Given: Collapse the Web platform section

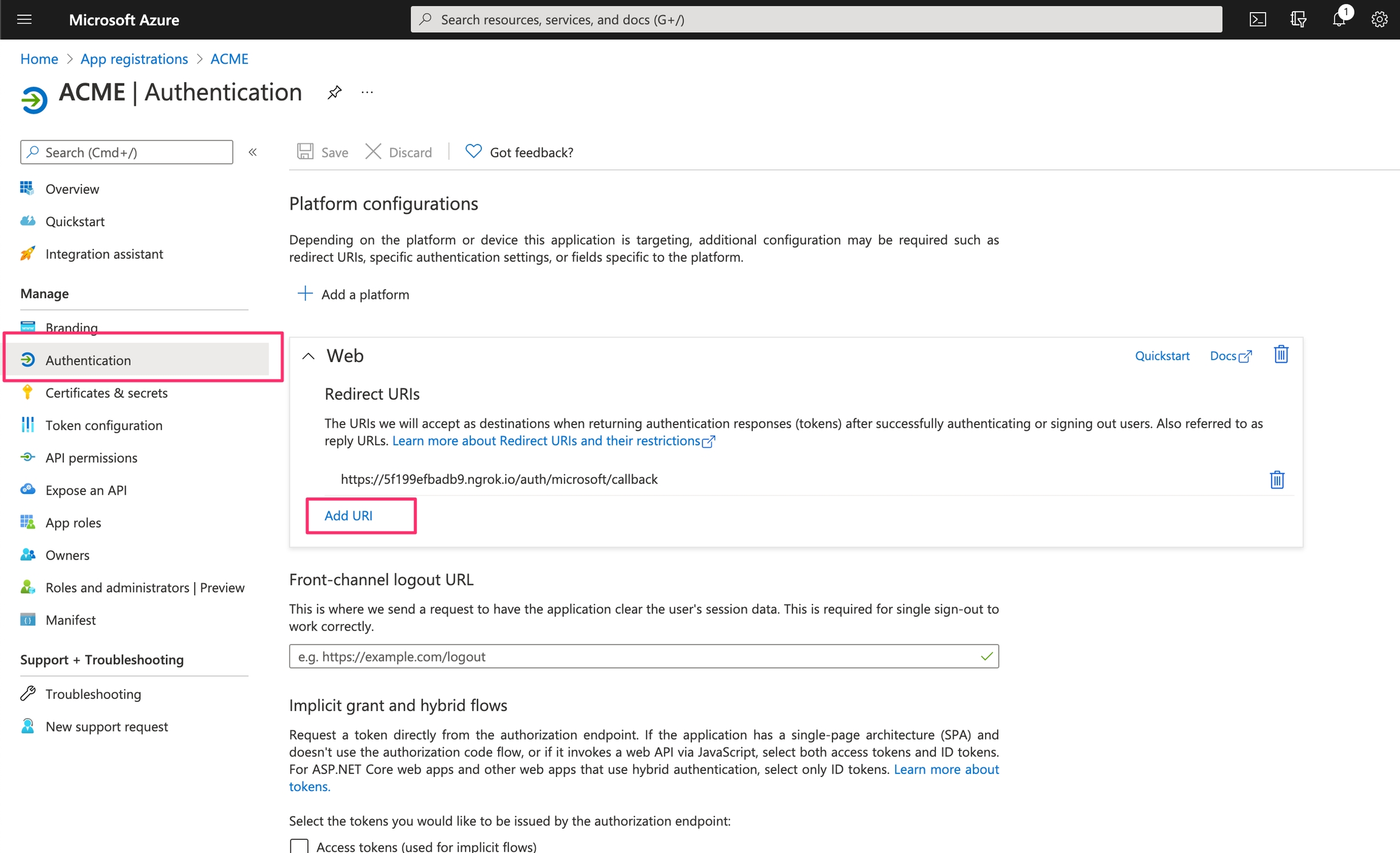Looking at the screenshot, I should pyautogui.click(x=309, y=356).
